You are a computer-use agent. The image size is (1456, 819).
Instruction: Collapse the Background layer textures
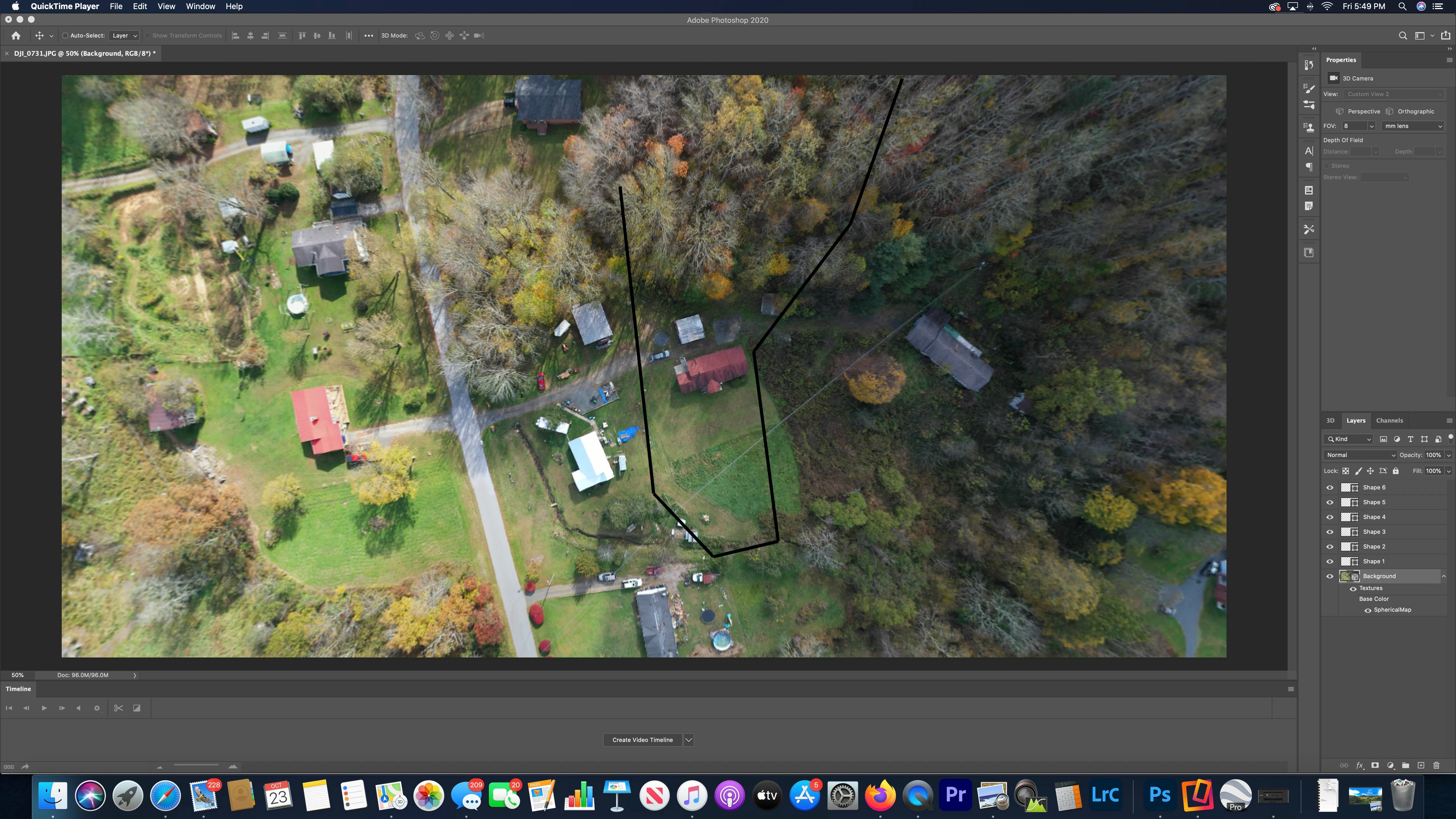[x=1443, y=576]
